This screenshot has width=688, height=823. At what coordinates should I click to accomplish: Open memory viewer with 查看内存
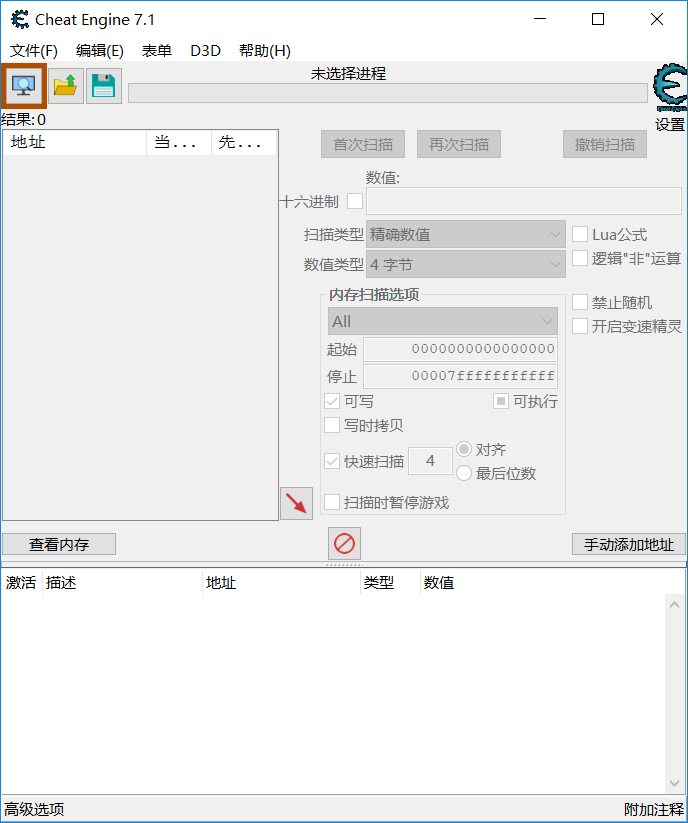tap(59, 544)
